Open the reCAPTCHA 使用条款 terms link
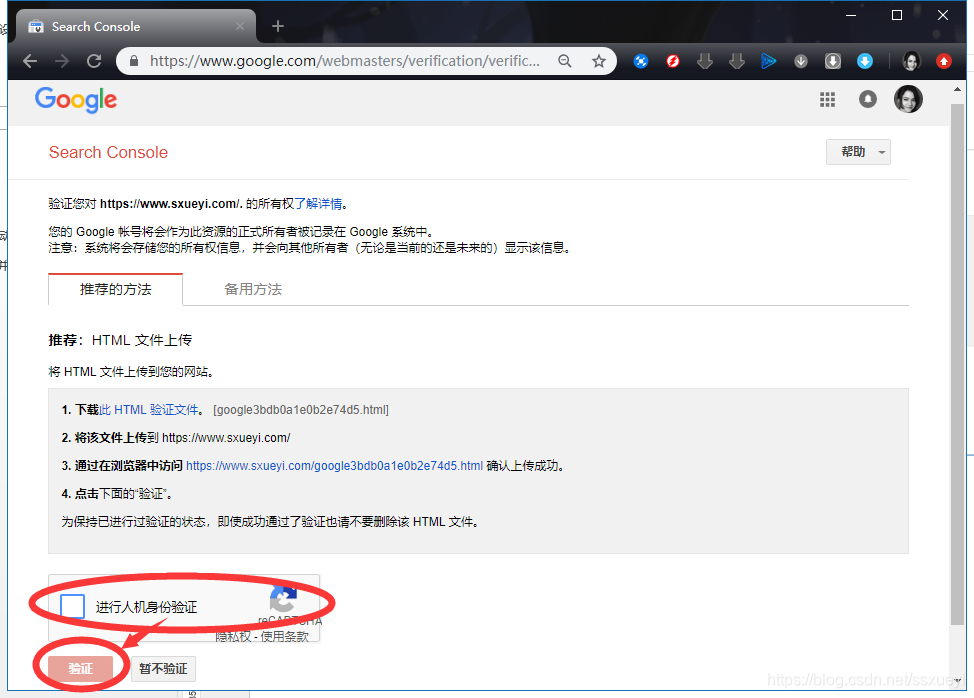Screen dimensions: 974x698 tap(284, 637)
